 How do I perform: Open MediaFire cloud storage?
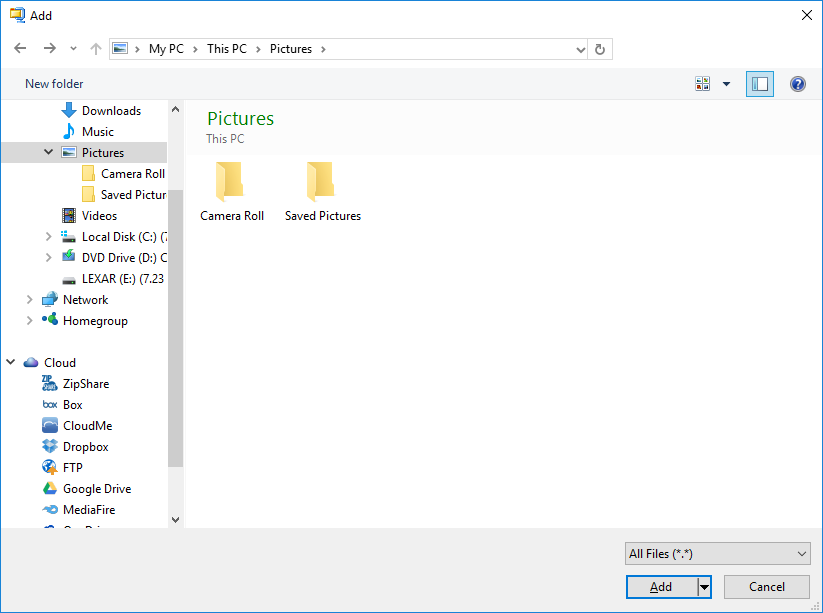pos(78,510)
